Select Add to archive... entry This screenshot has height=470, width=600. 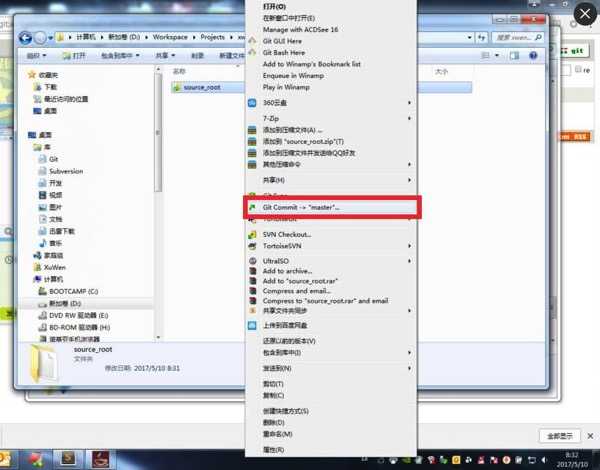pos(287,271)
